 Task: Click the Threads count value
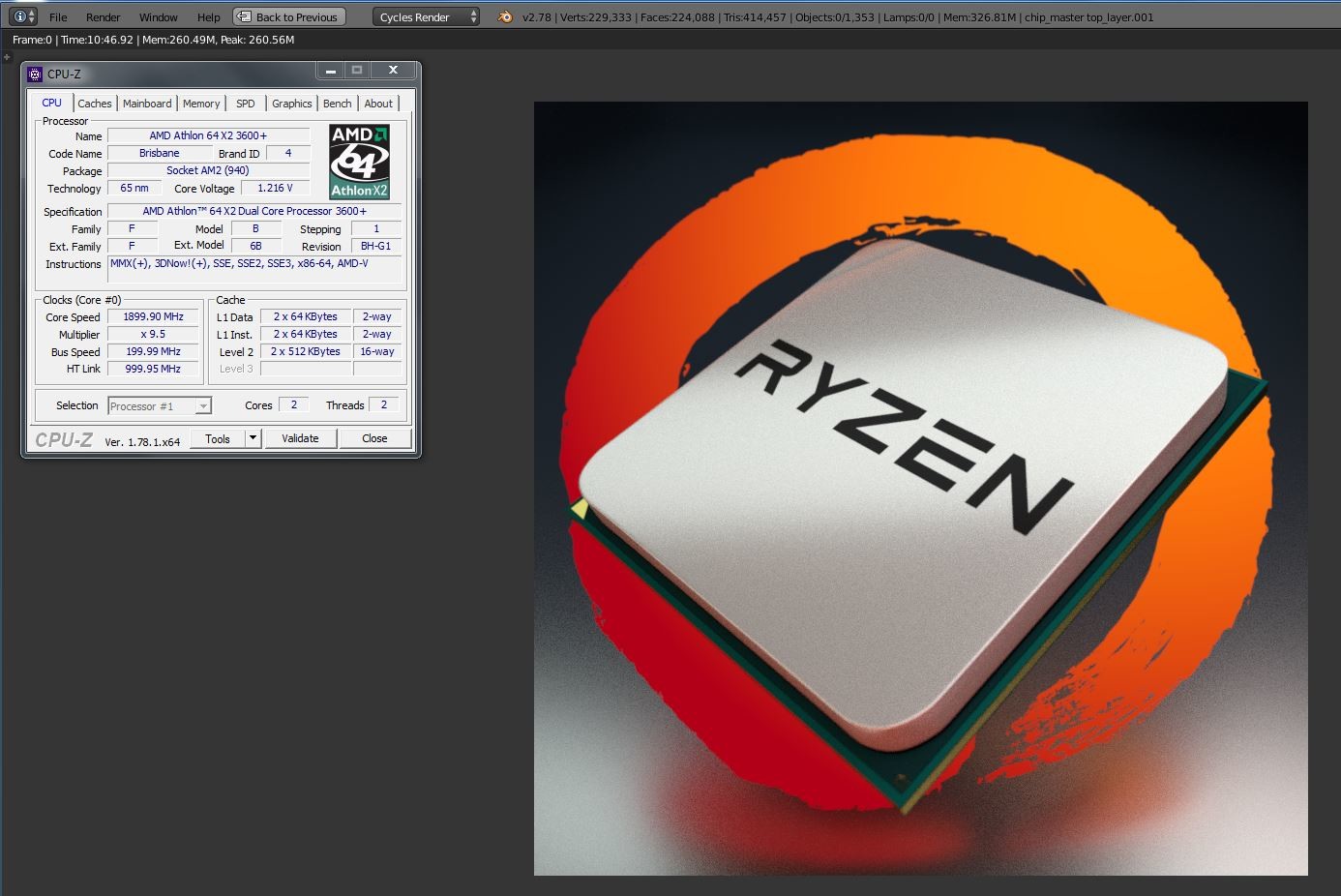pyautogui.click(x=384, y=404)
